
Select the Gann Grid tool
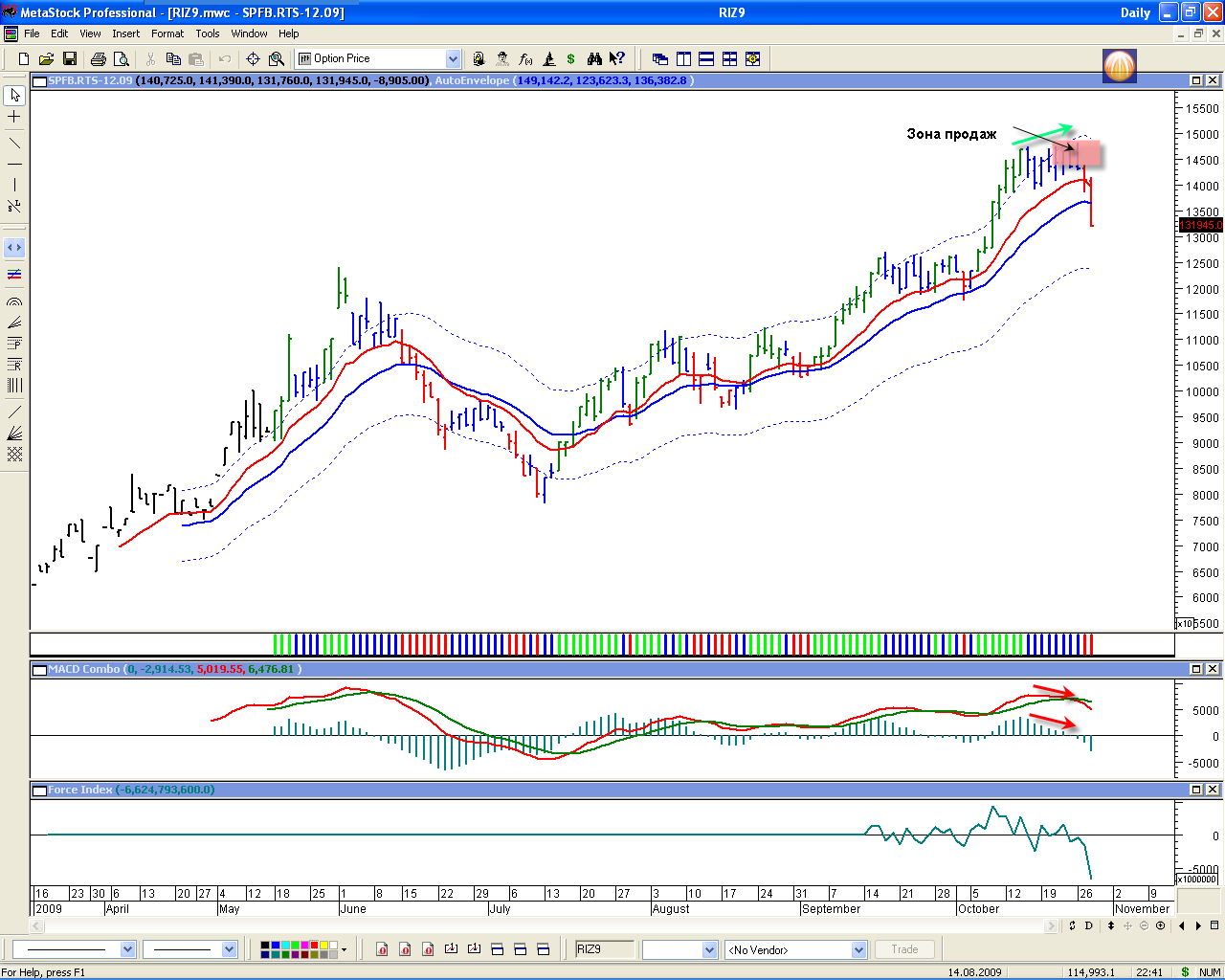14,454
